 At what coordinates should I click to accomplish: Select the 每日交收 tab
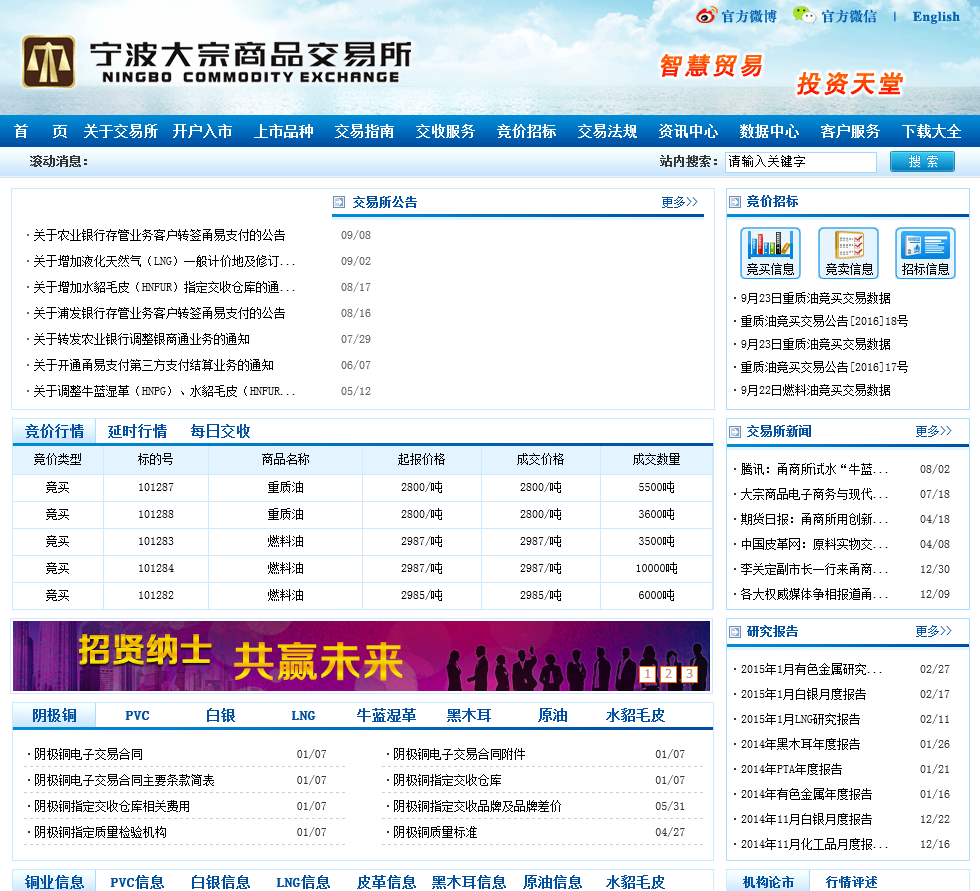(x=220, y=431)
